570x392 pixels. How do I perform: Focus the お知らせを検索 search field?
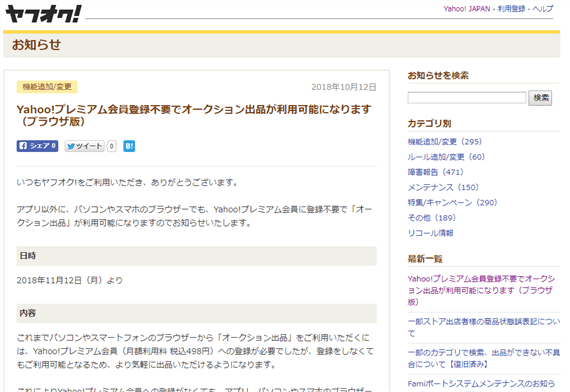point(467,98)
